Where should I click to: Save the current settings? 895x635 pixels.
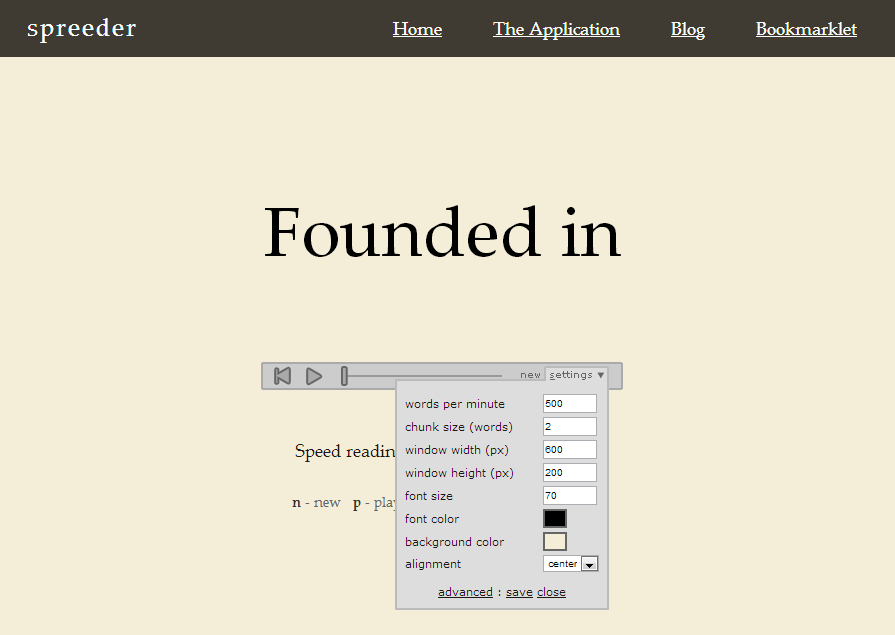click(x=519, y=591)
